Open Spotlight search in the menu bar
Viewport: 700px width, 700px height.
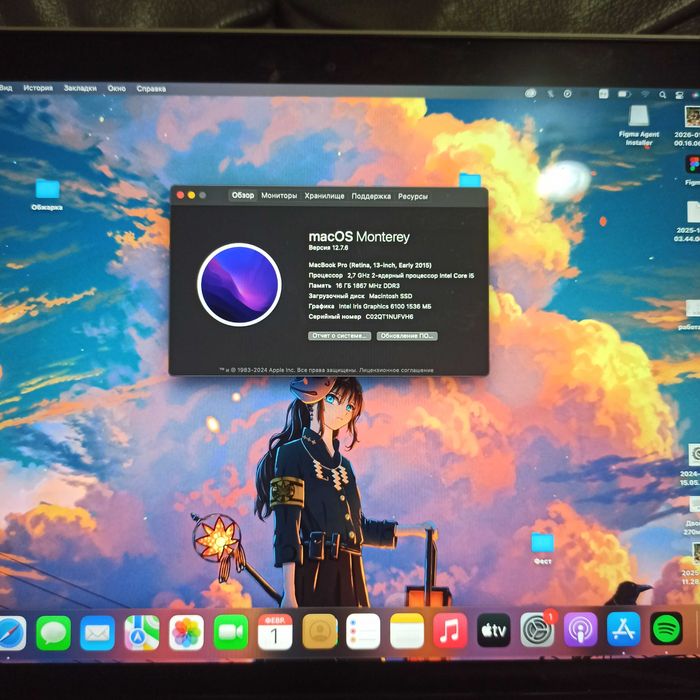[662, 95]
